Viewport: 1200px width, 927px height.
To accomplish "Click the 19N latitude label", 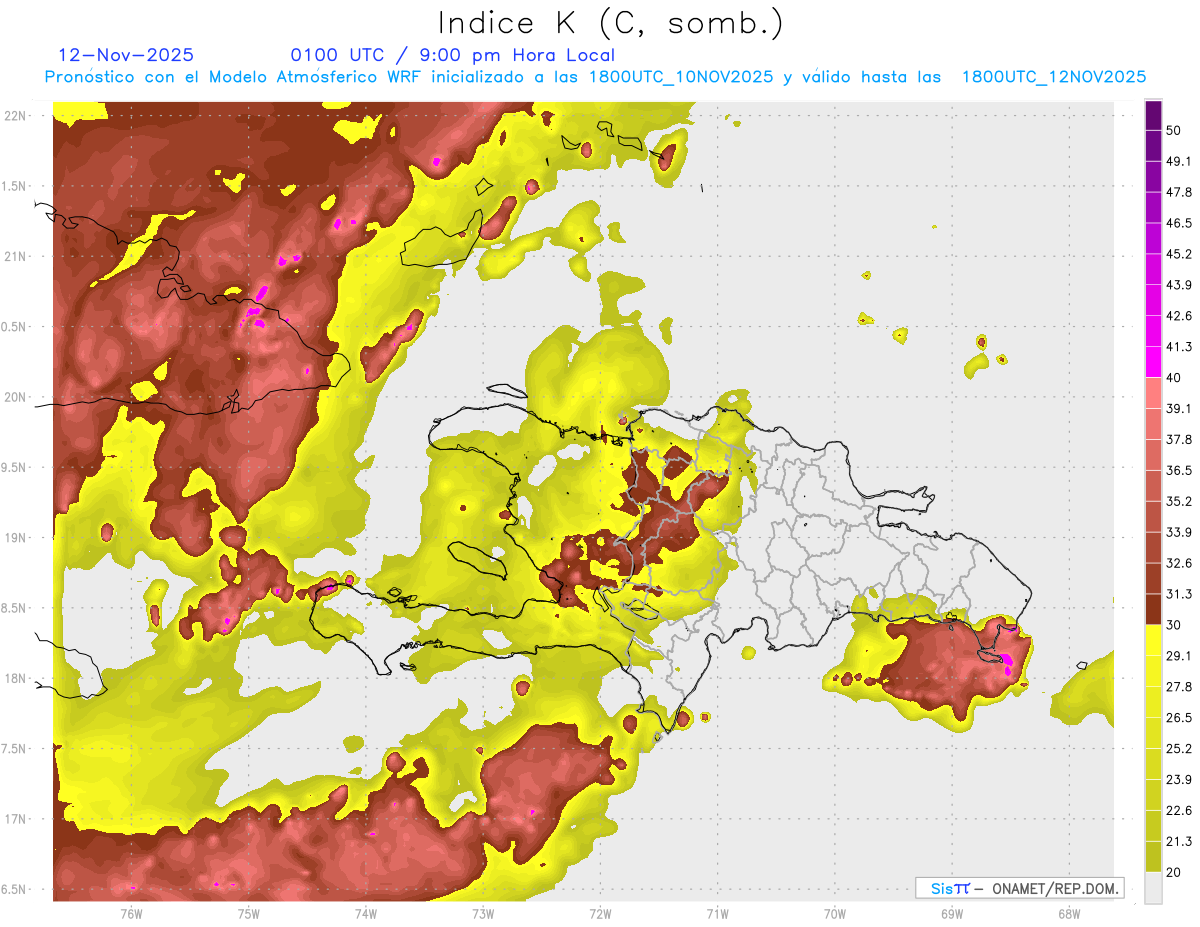I will (x=16, y=537).
